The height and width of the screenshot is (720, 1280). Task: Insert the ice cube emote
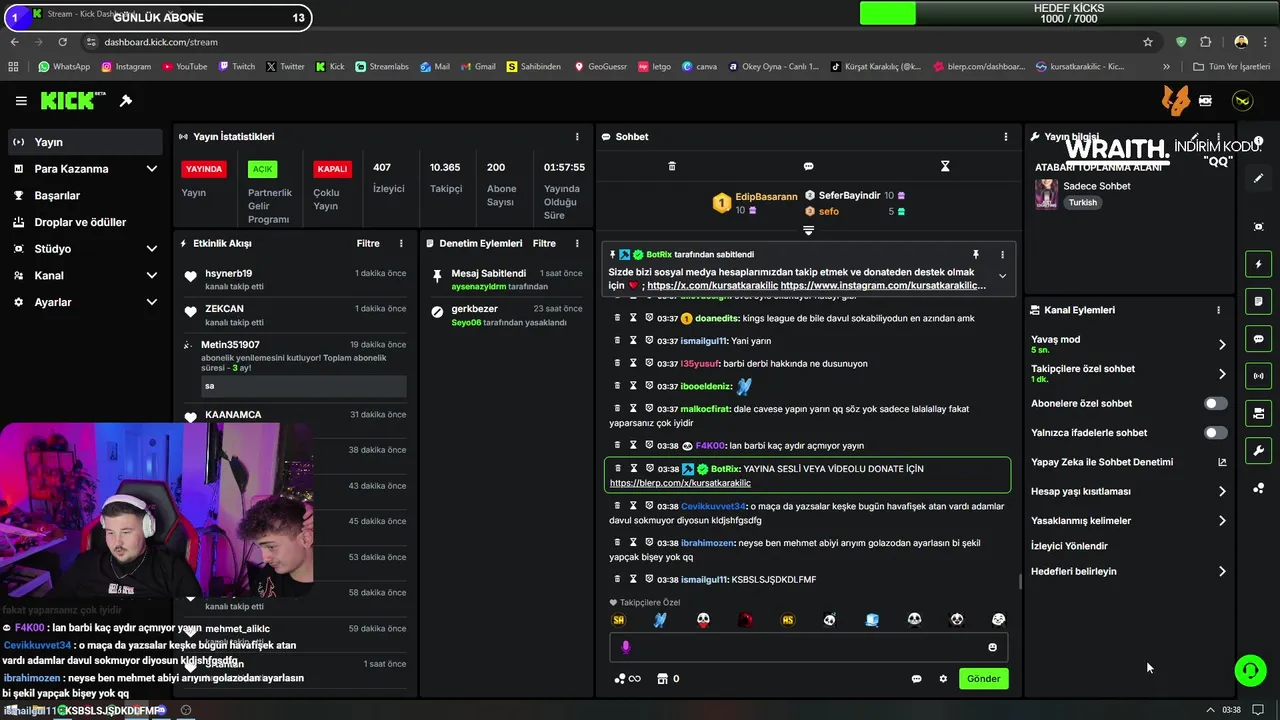point(872,620)
